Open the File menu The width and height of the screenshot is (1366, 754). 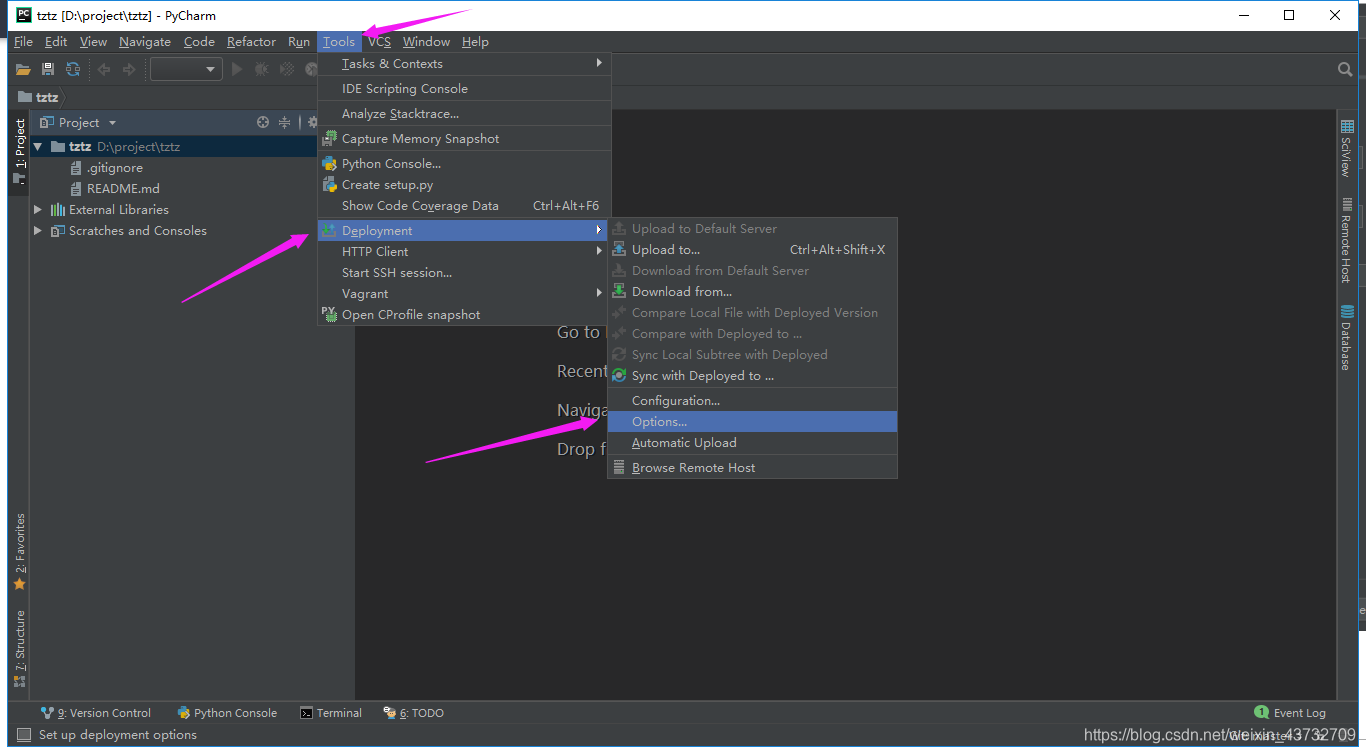pyautogui.click(x=24, y=42)
